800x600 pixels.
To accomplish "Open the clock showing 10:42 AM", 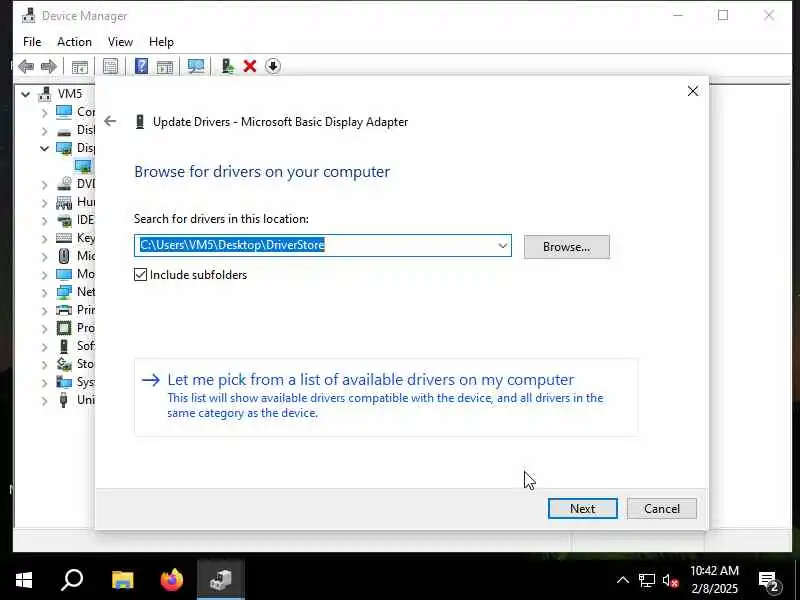I will (x=714, y=580).
